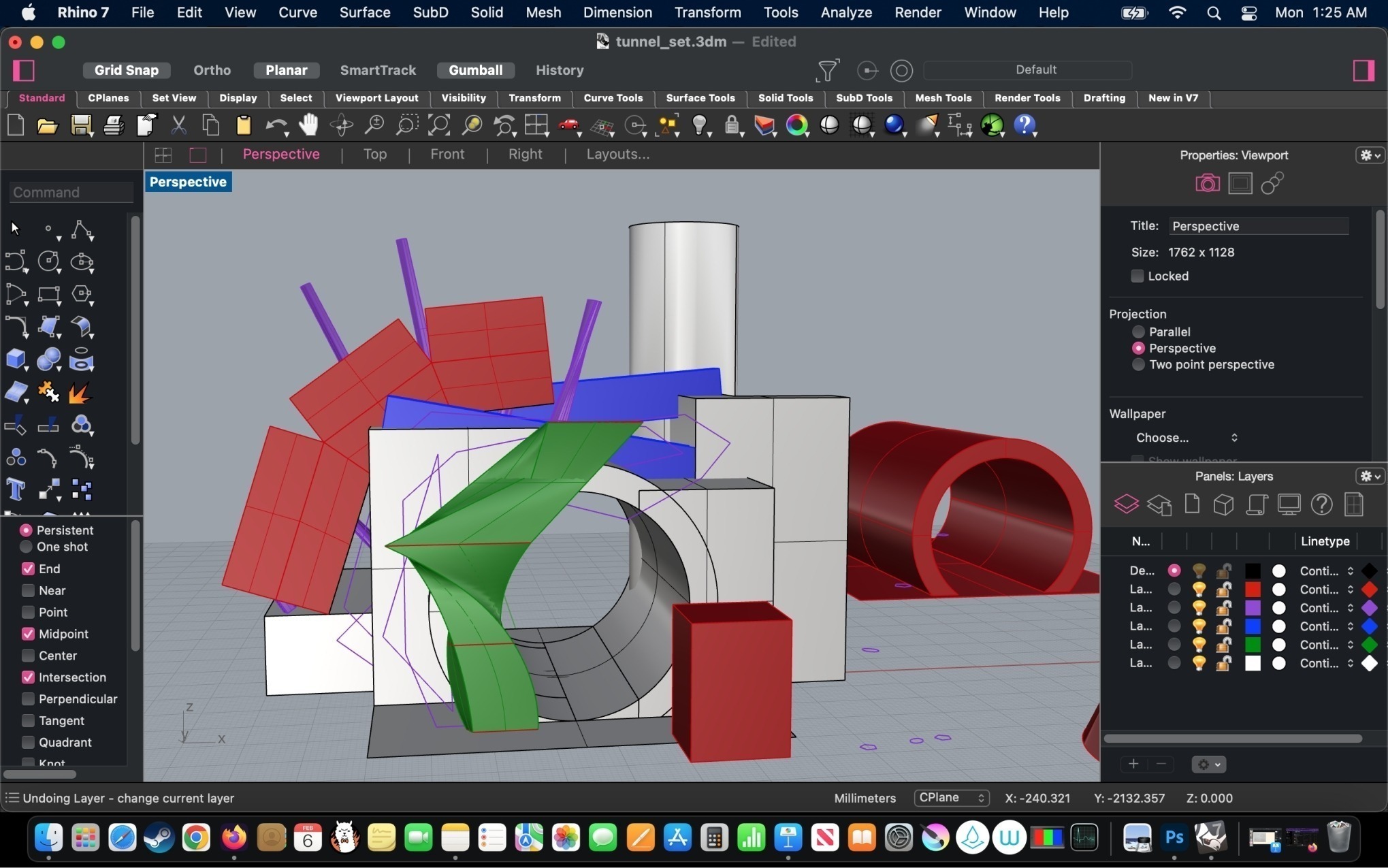Select Two point perspective projection
Viewport: 1388px width, 868px height.
tap(1138, 364)
